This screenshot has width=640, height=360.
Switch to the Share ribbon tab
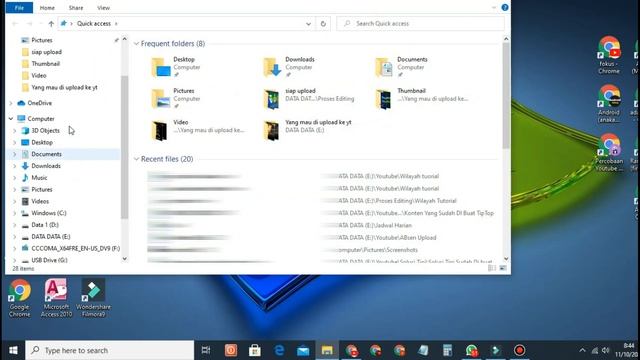coord(76,8)
